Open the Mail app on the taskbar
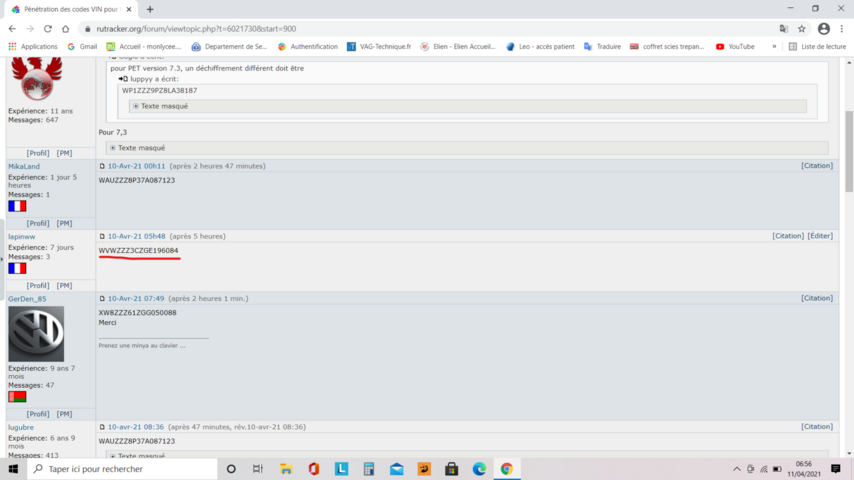The height and width of the screenshot is (480, 854). pos(396,469)
